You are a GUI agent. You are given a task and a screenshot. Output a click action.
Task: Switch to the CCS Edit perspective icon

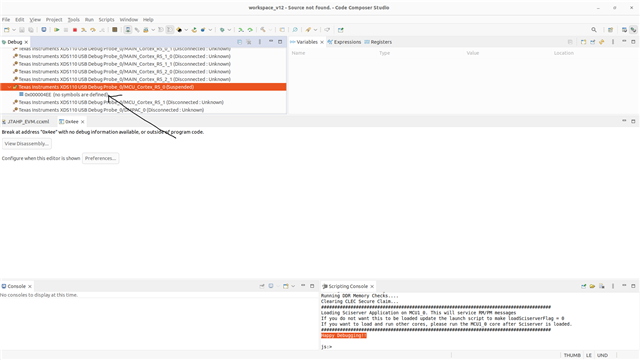click(624, 30)
